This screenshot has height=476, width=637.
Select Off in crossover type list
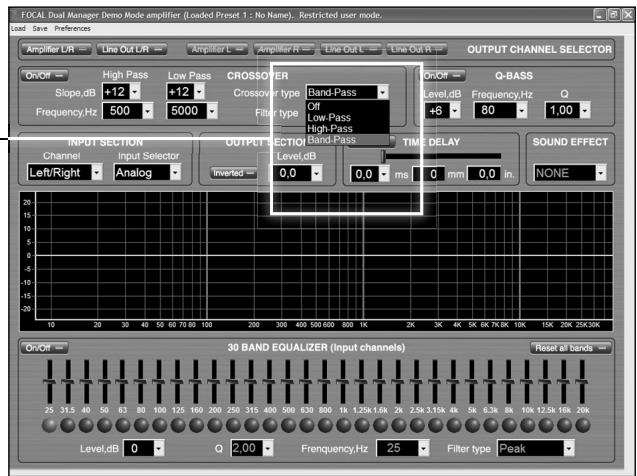pyautogui.click(x=347, y=106)
